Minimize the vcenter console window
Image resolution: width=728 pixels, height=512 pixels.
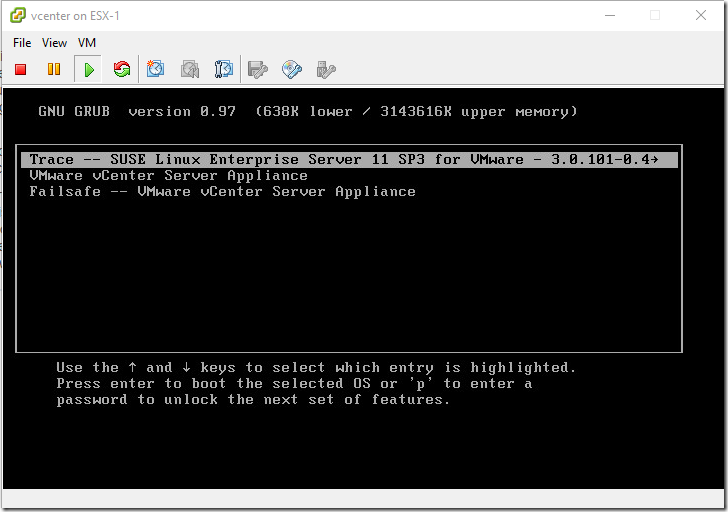(x=610, y=15)
